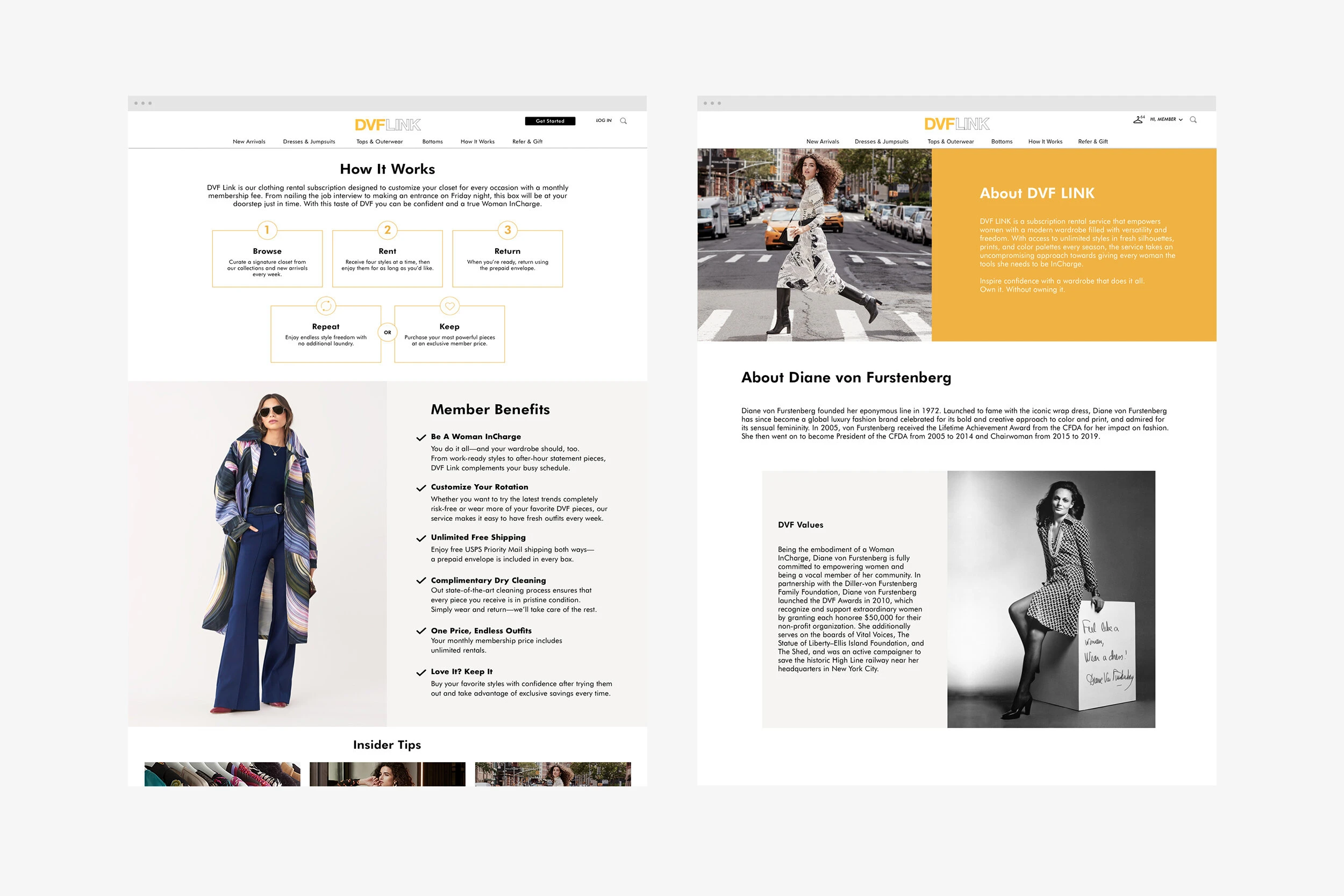
Task: Click the middle Insider Tips thumbnail
Action: click(388, 775)
